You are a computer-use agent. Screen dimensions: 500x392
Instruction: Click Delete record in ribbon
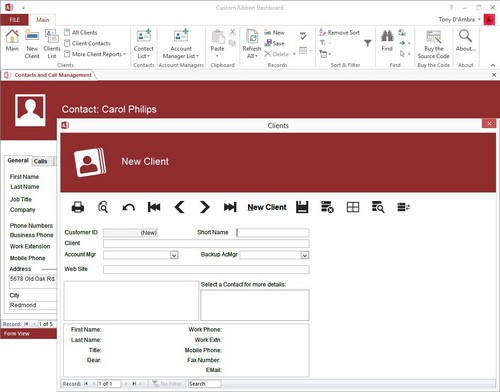click(x=277, y=54)
